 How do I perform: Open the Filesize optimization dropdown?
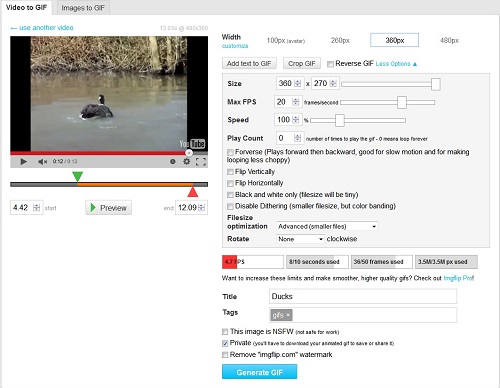point(327,226)
